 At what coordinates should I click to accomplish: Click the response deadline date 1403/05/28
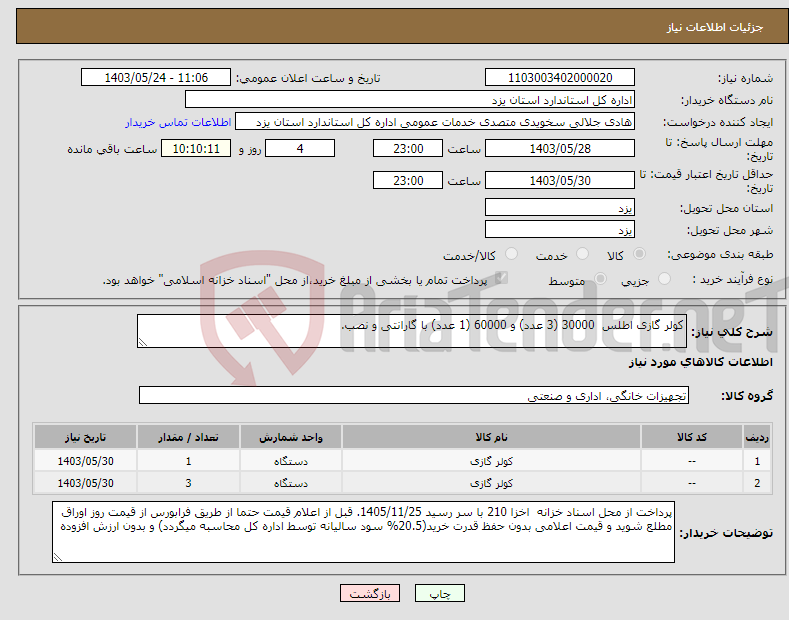tap(560, 148)
